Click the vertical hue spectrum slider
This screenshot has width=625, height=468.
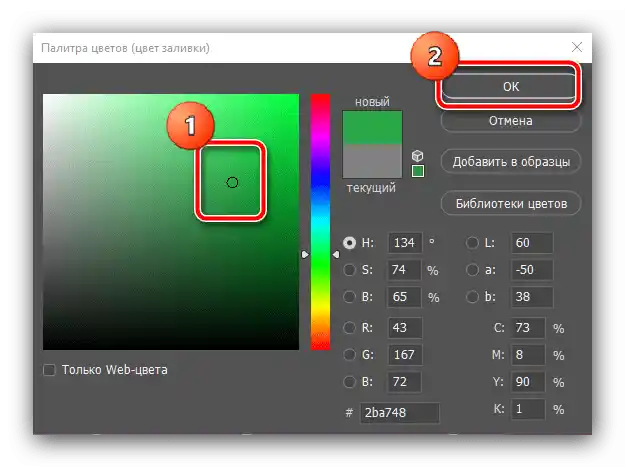pyautogui.click(x=320, y=222)
